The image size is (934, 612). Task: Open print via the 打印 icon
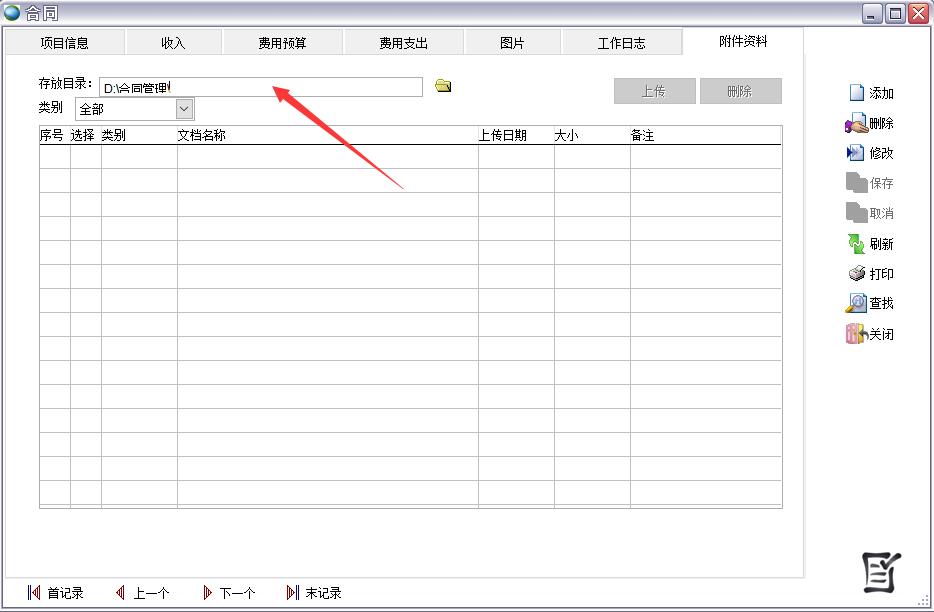coord(857,274)
